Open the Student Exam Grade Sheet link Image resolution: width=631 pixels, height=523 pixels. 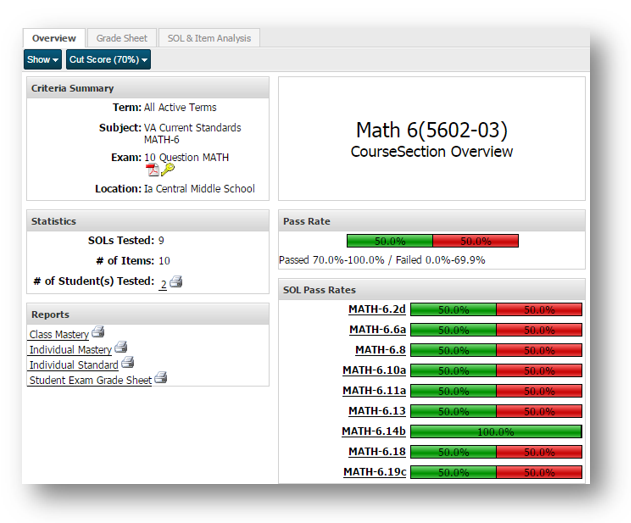point(90,381)
